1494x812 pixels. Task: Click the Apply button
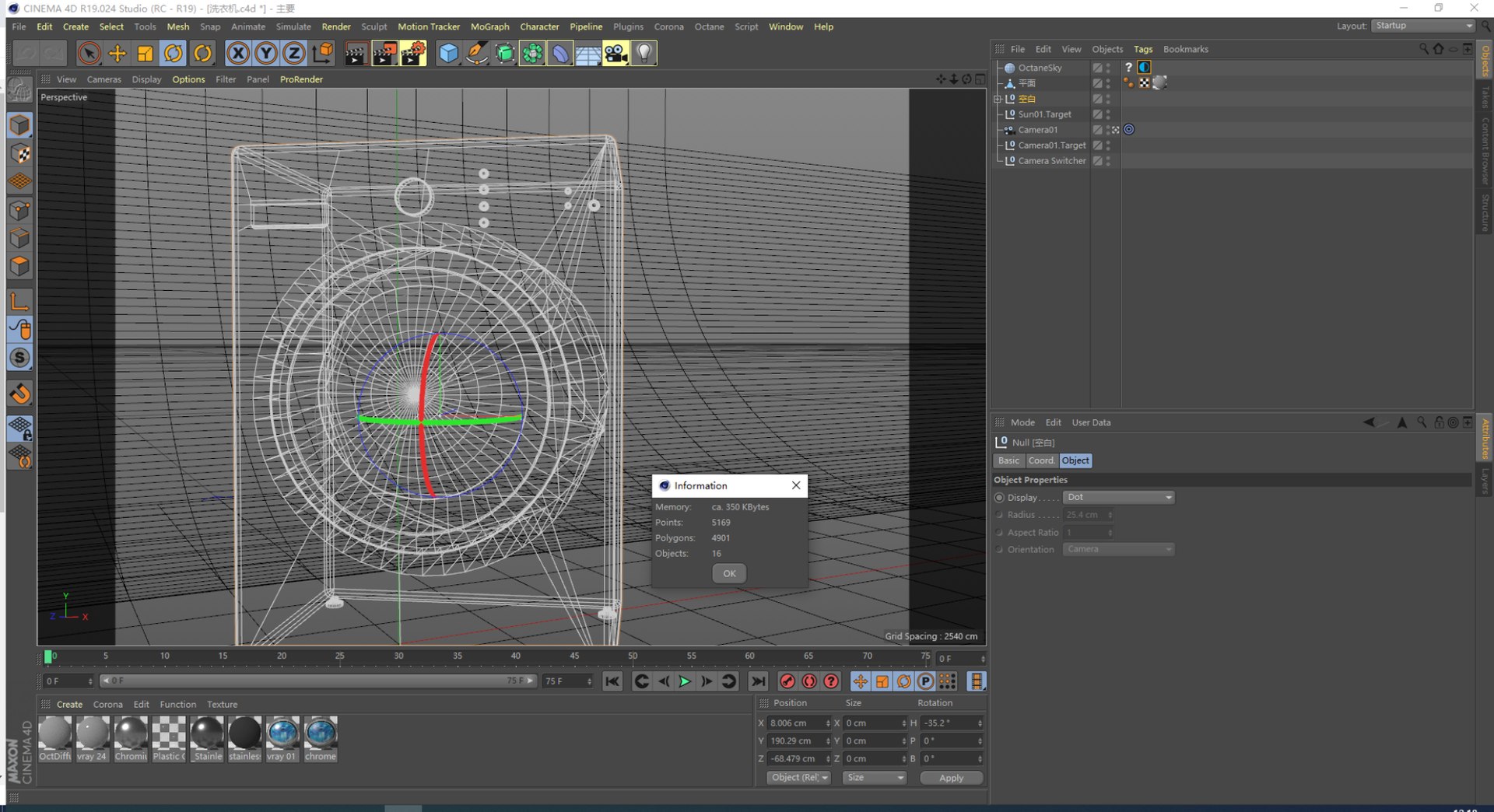coord(951,778)
